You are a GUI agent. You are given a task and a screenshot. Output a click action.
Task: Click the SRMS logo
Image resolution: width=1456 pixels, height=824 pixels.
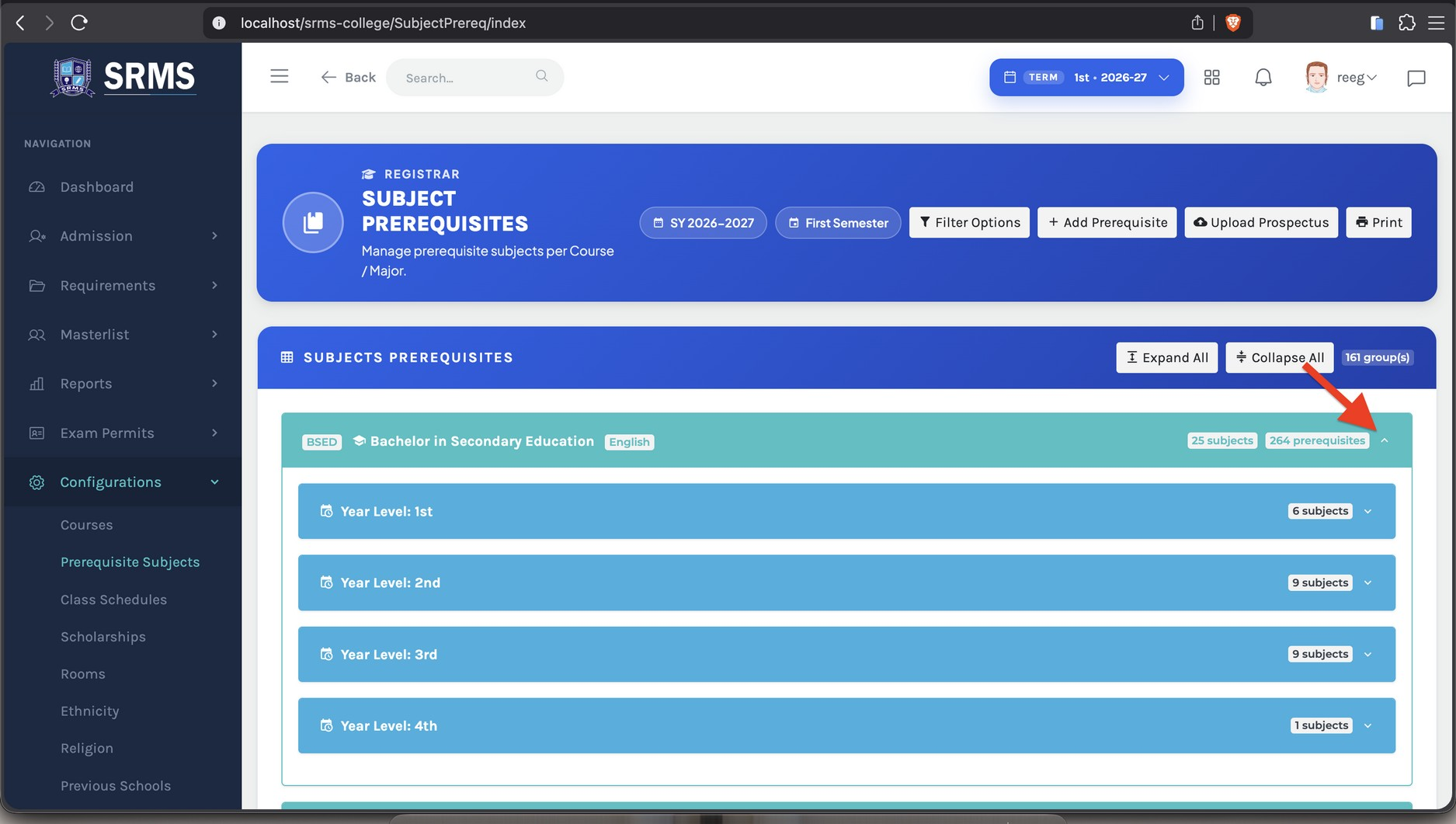(x=123, y=77)
